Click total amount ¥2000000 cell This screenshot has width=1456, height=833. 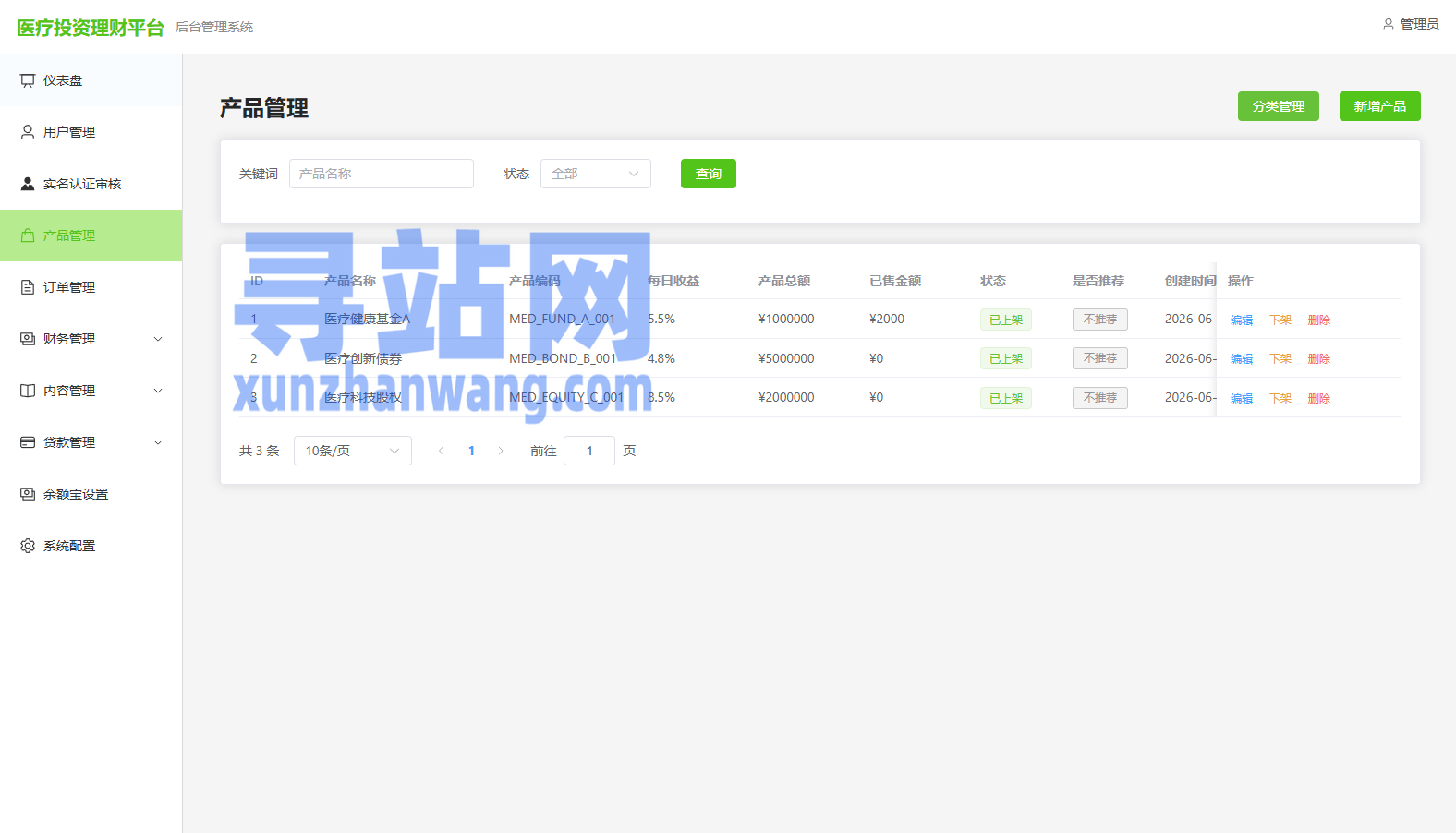click(786, 397)
